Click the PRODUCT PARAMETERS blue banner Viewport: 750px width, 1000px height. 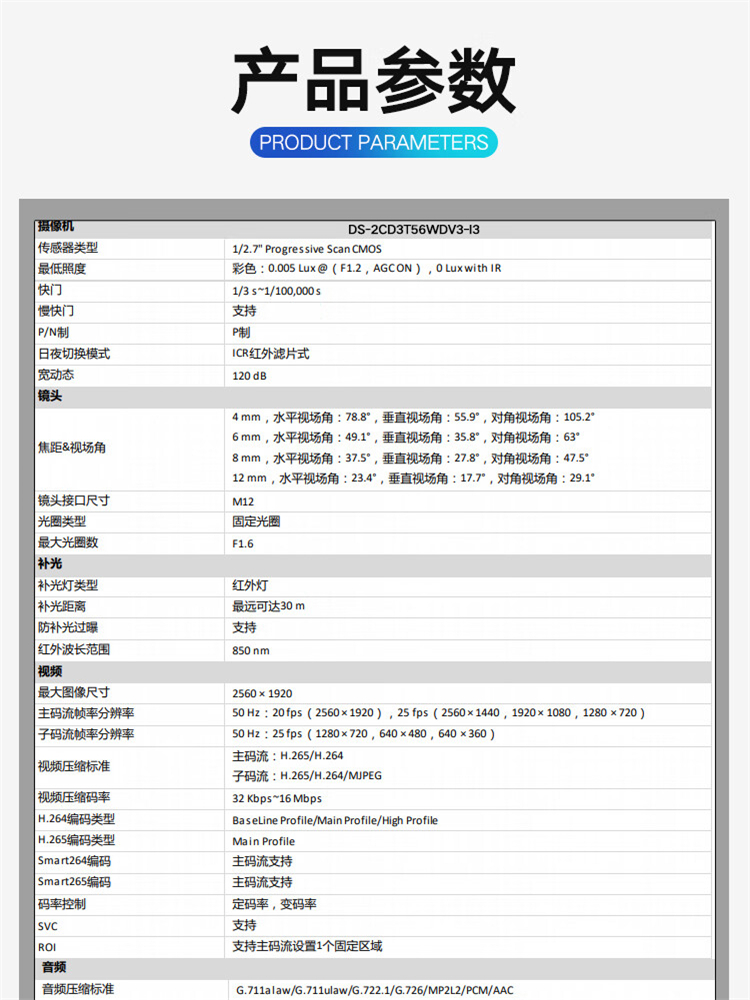(374, 142)
